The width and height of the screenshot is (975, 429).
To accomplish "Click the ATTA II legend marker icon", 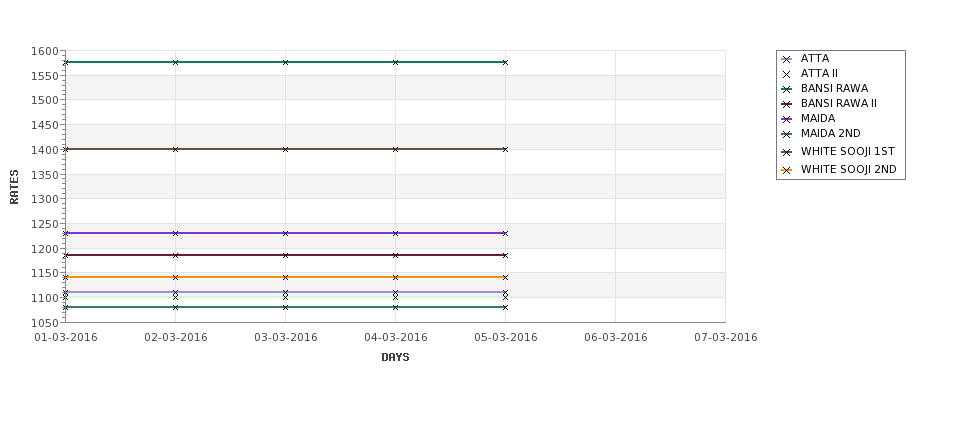I will tap(786, 75).
